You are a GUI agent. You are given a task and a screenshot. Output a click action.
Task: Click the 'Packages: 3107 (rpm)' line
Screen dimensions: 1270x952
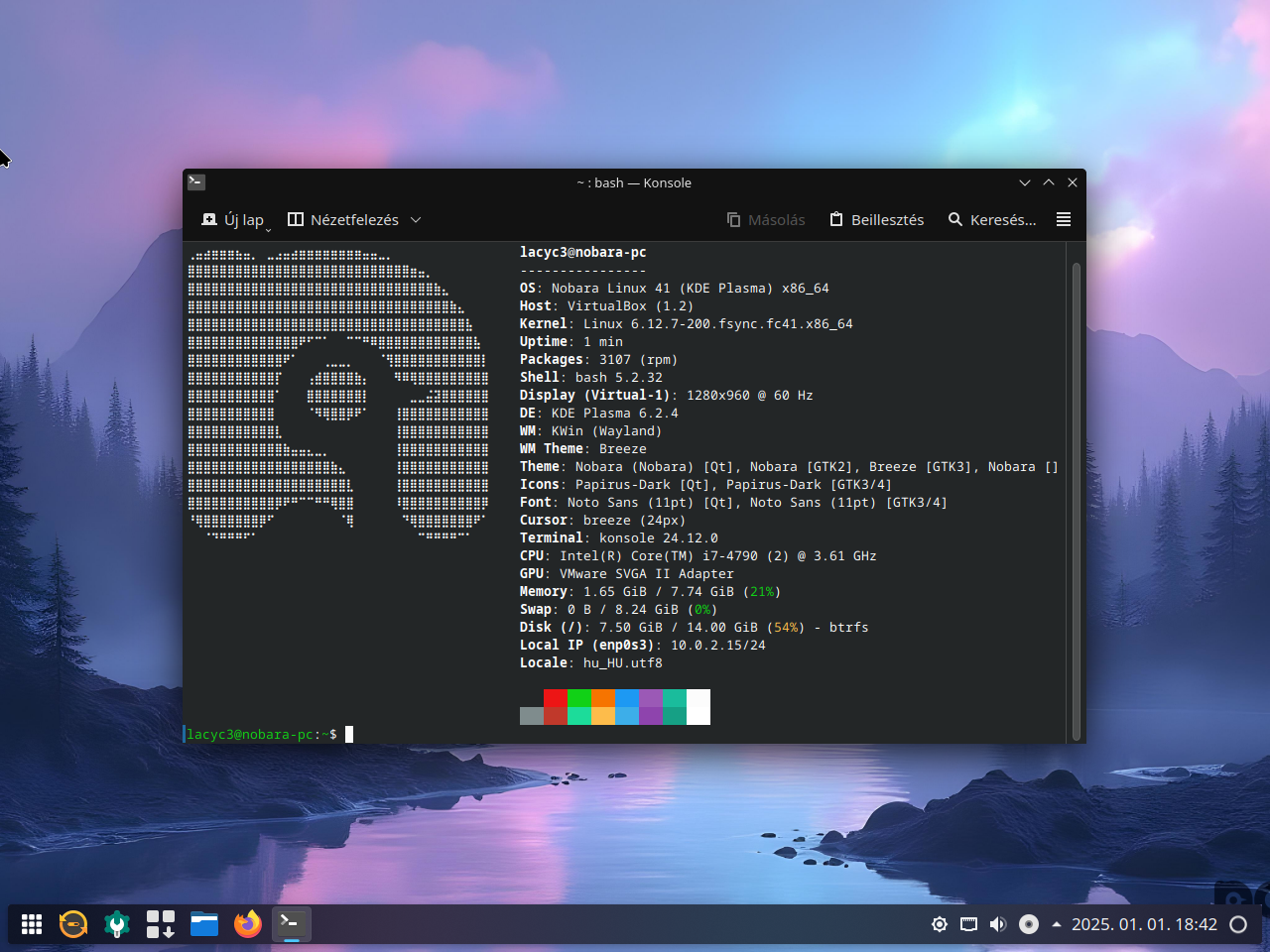(x=599, y=360)
